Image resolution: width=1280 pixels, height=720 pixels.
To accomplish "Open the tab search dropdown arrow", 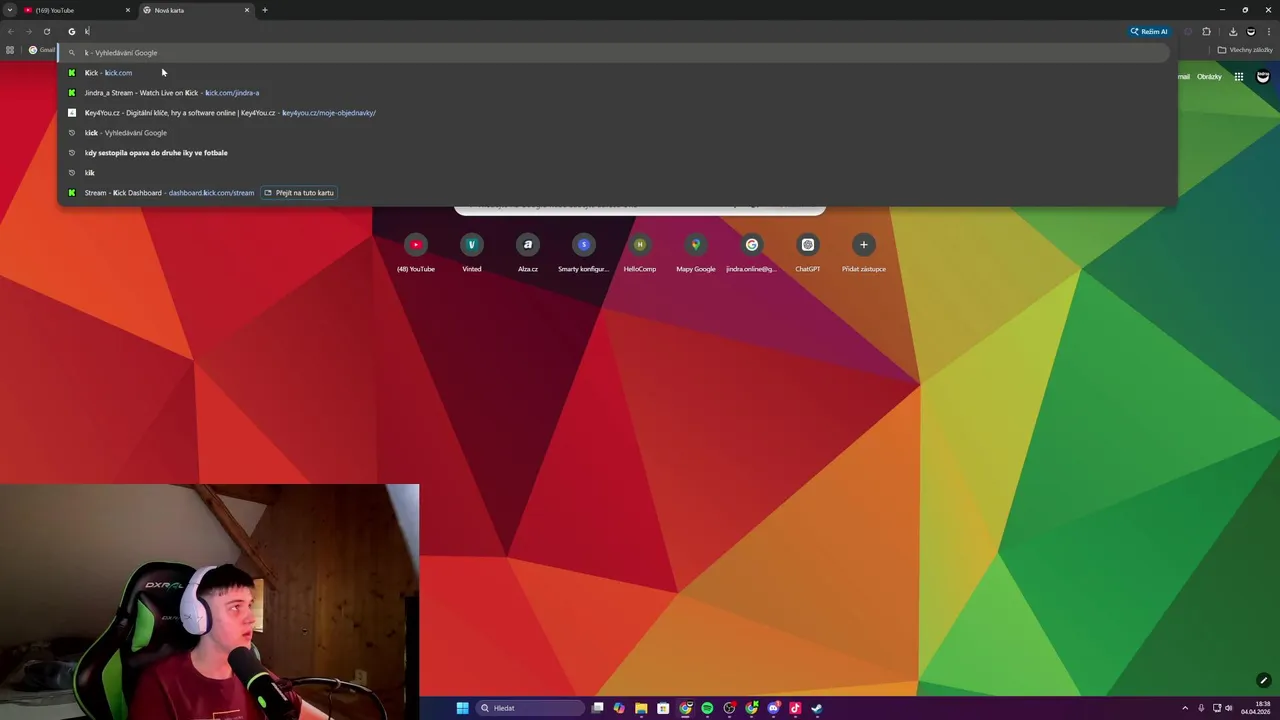I will point(10,10).
